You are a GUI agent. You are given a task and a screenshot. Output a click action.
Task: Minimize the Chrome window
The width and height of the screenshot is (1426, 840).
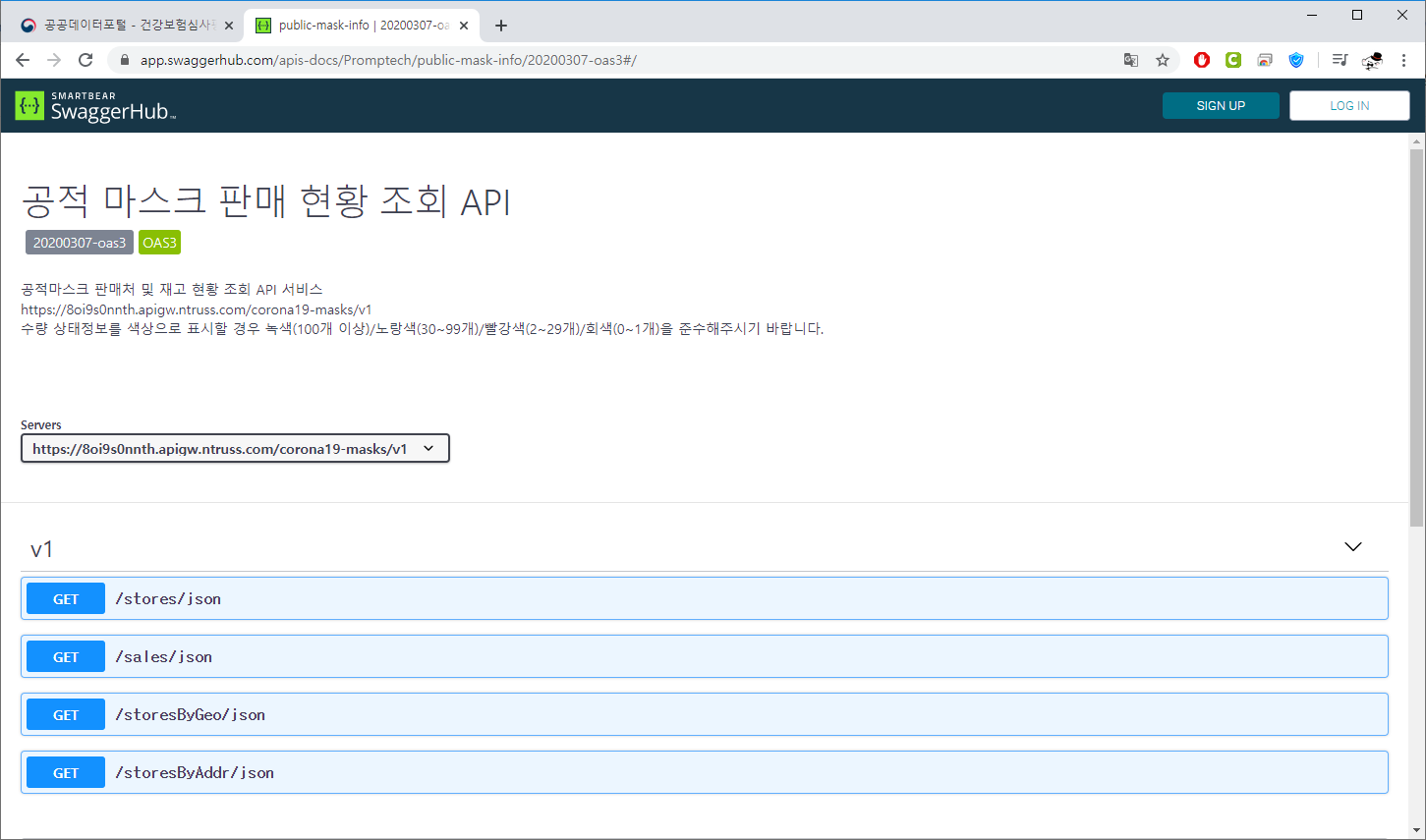click(1312, 15)
